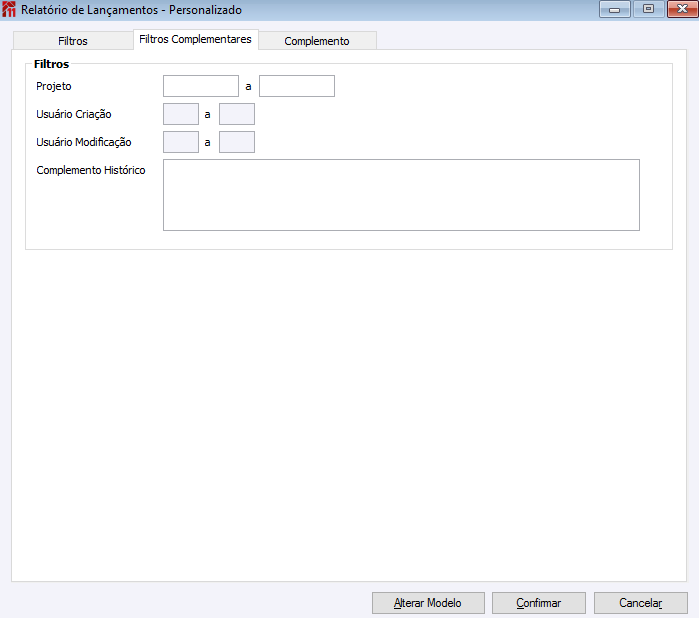Click the Usuário Criação label
The width and height of the screenshot is (699, 618).
tap(74, 114)
